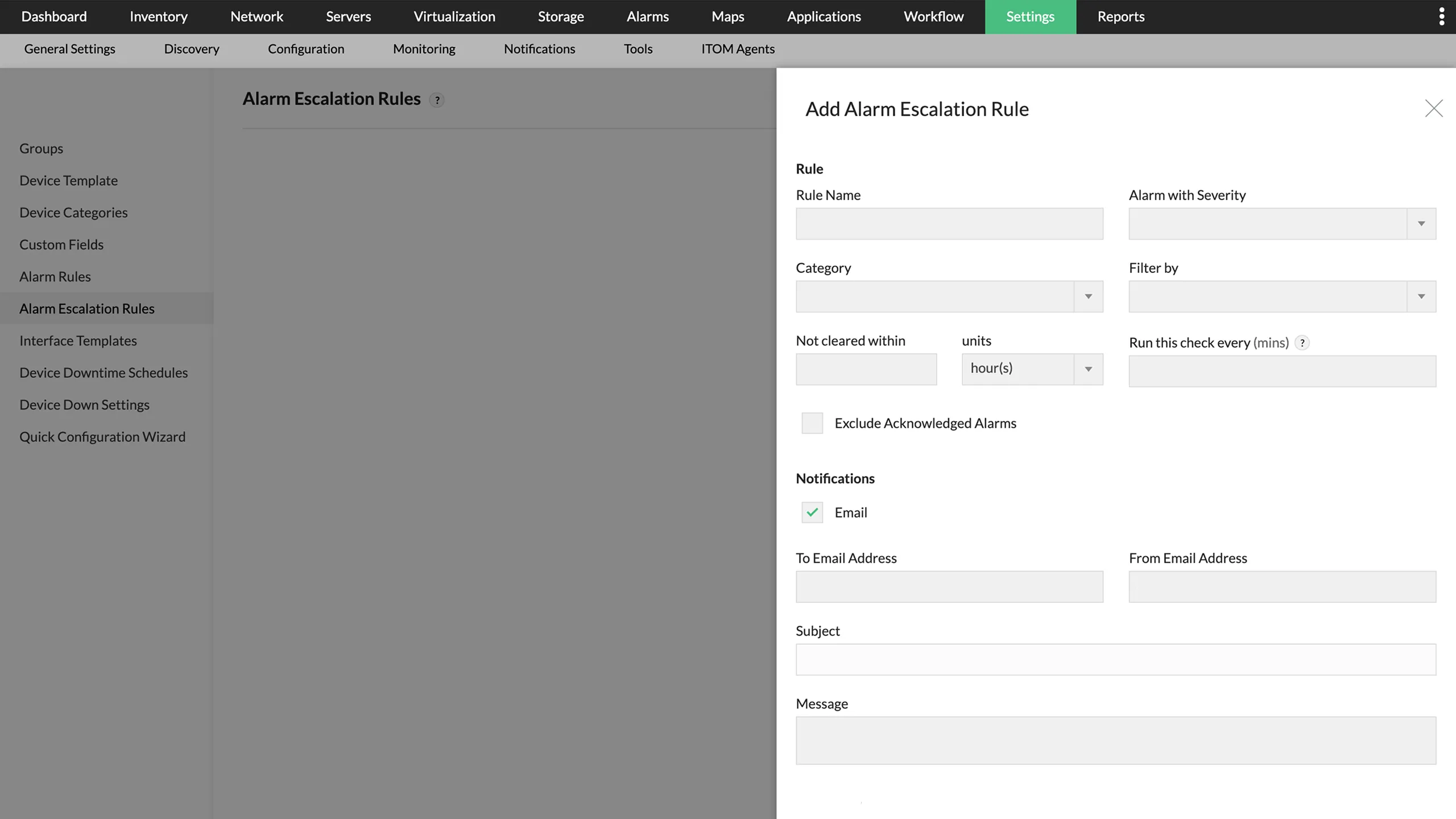The image size is (1456, 819).
Task: Click the Rule Name input field
Action: point(948,224)
